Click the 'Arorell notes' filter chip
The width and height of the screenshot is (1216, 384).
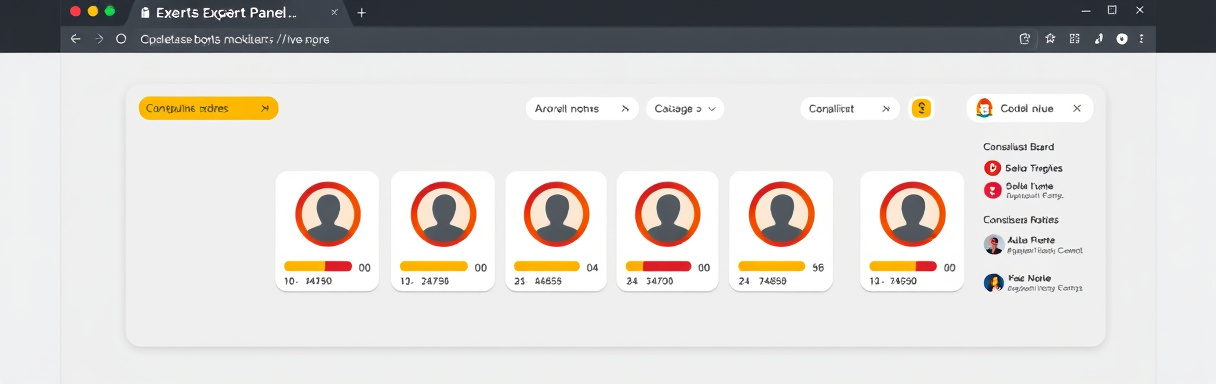point(582,108)
